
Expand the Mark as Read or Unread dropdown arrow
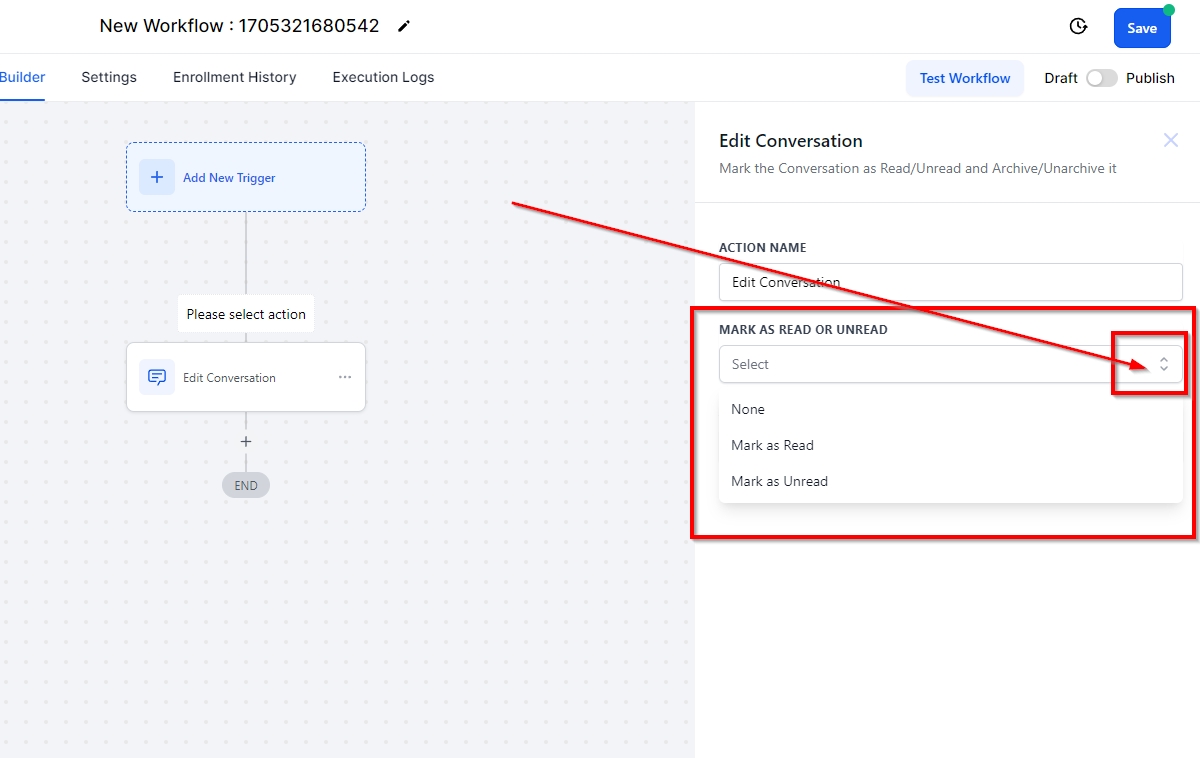[x=1163, y=364]
